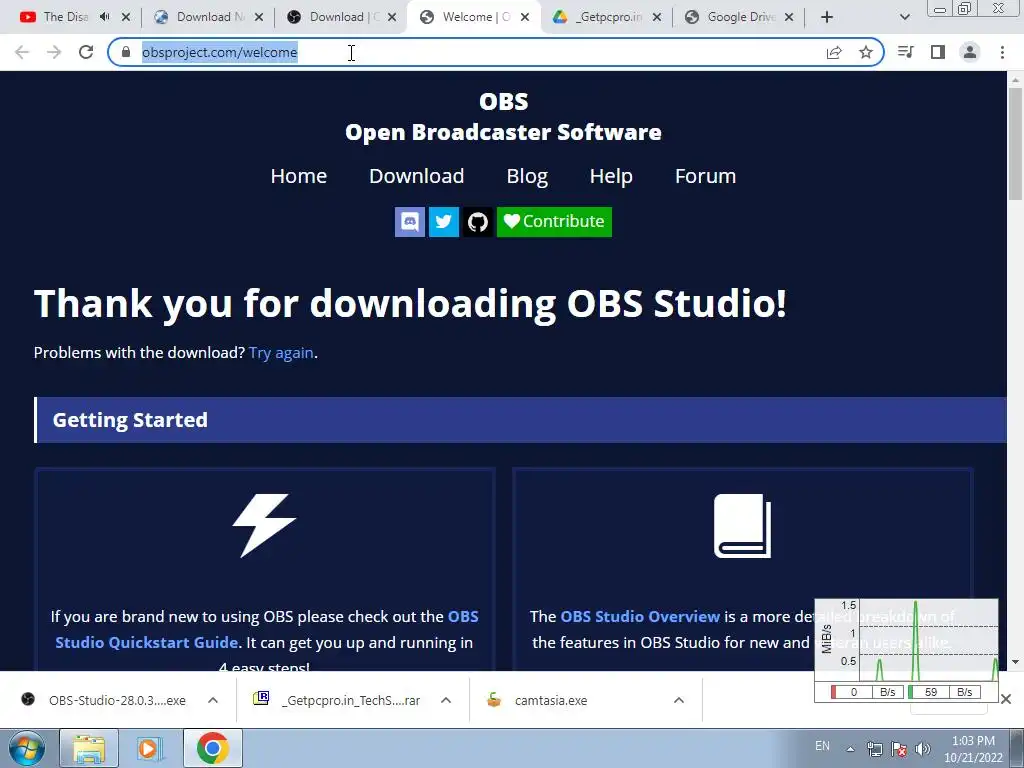Open the Help nav link
Screen dimensions: 1024x768
pos(611,176)
